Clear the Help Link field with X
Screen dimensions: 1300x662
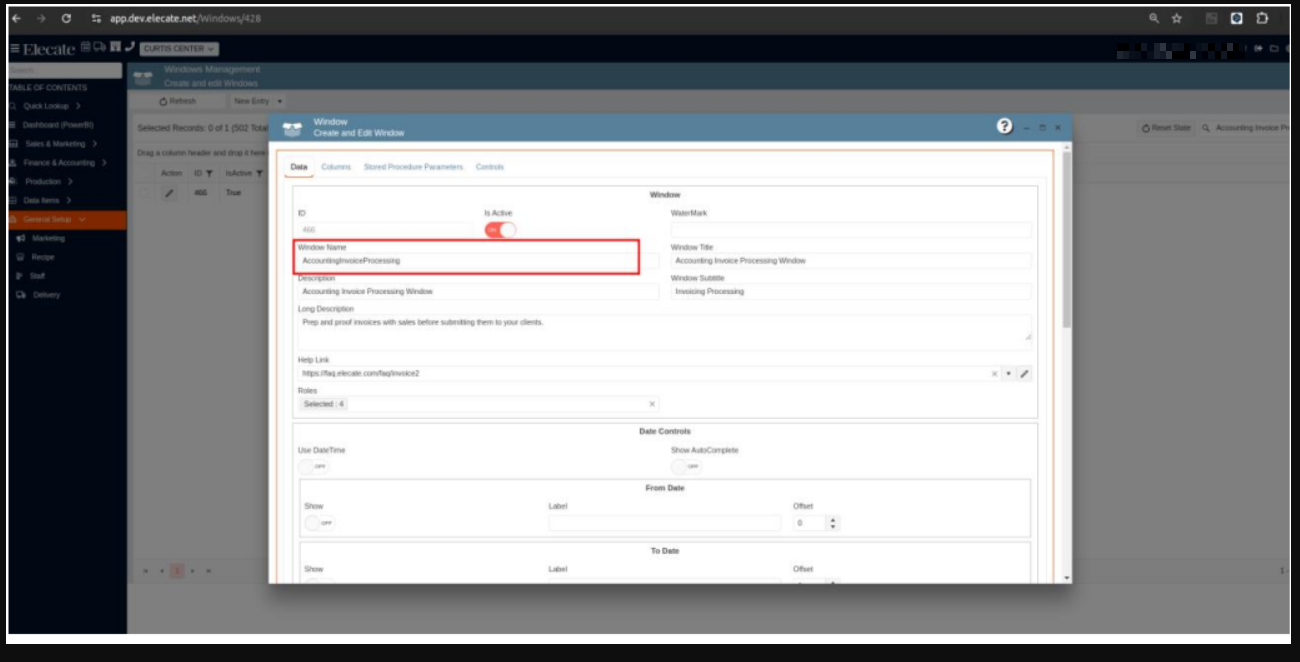click(x=994, y=374)
